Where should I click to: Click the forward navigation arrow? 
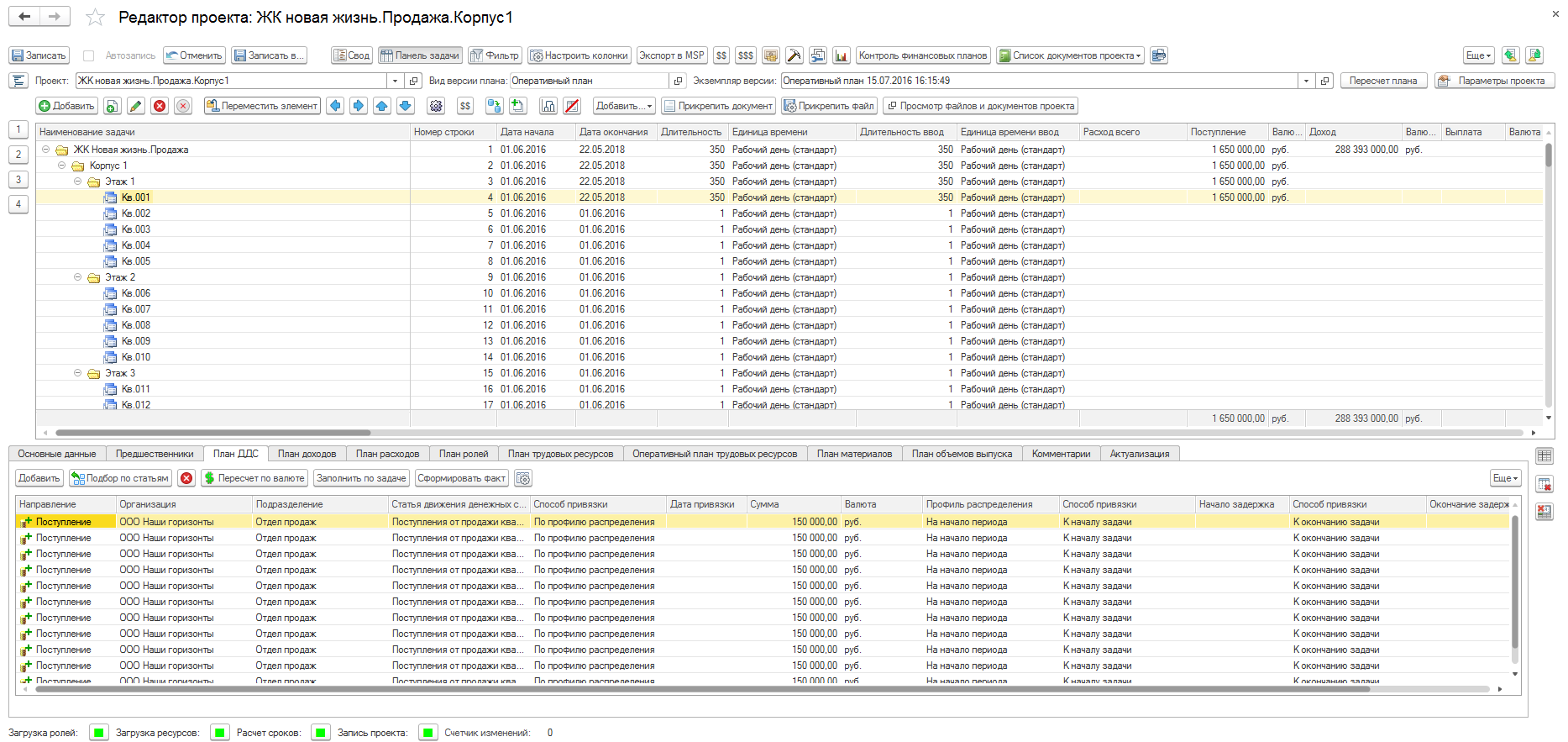(55, 17)
